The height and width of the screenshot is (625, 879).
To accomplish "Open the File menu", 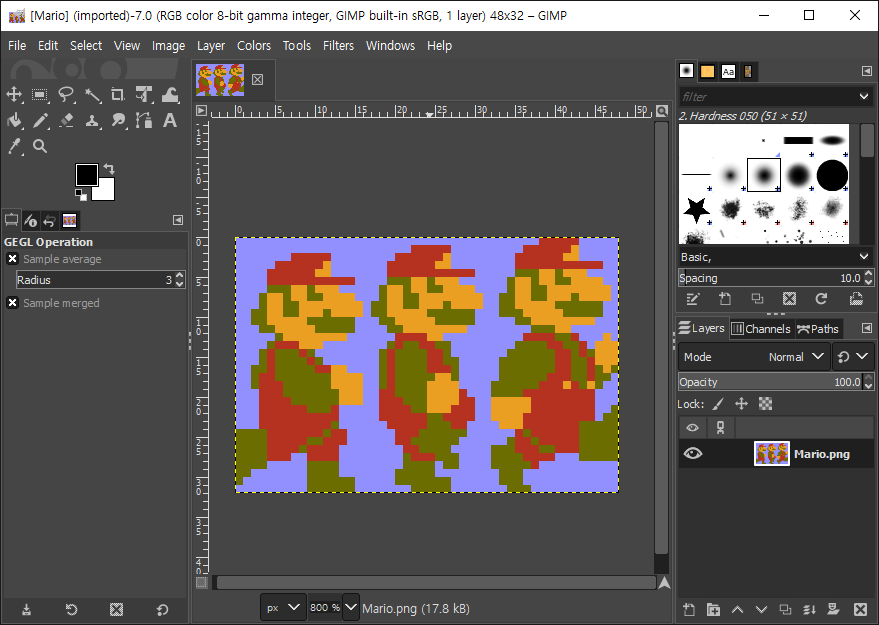I will point(17,45).
